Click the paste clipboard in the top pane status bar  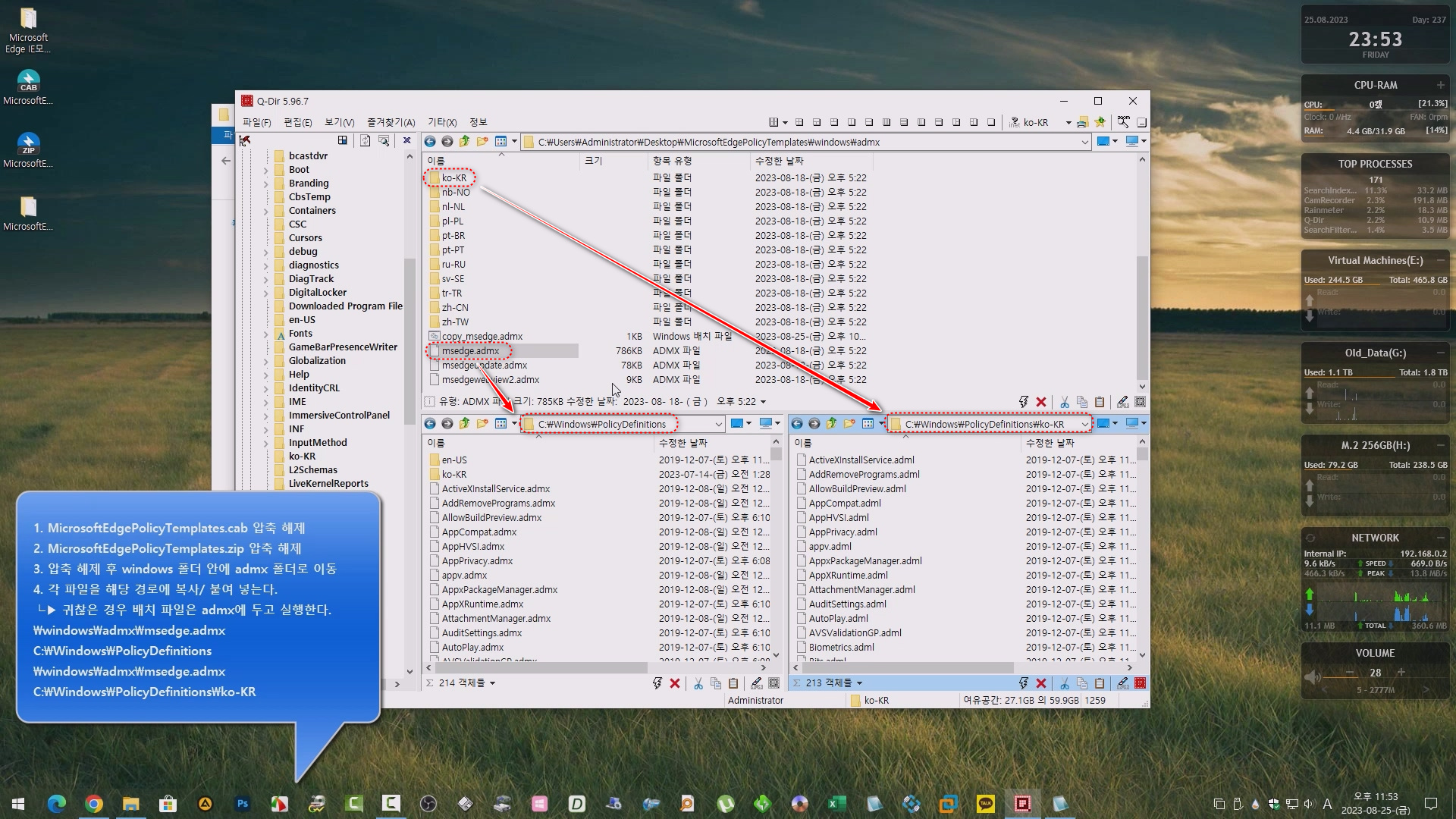(x=1100, y=402)
